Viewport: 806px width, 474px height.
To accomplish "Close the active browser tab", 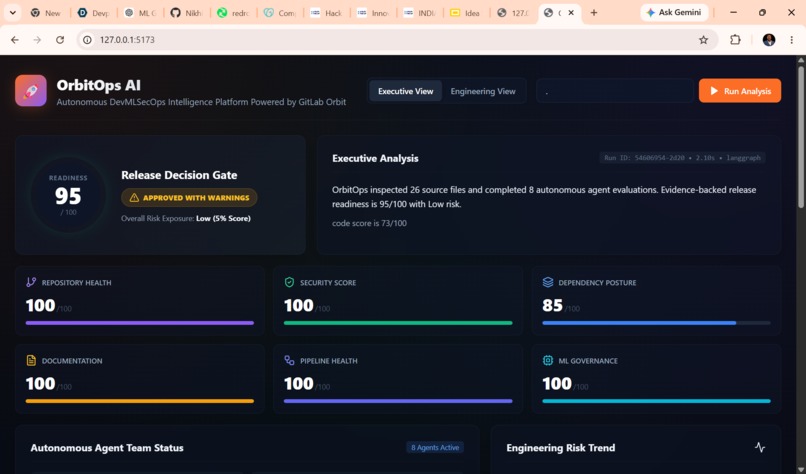I will pyautogui.click(x=571, y=13).
